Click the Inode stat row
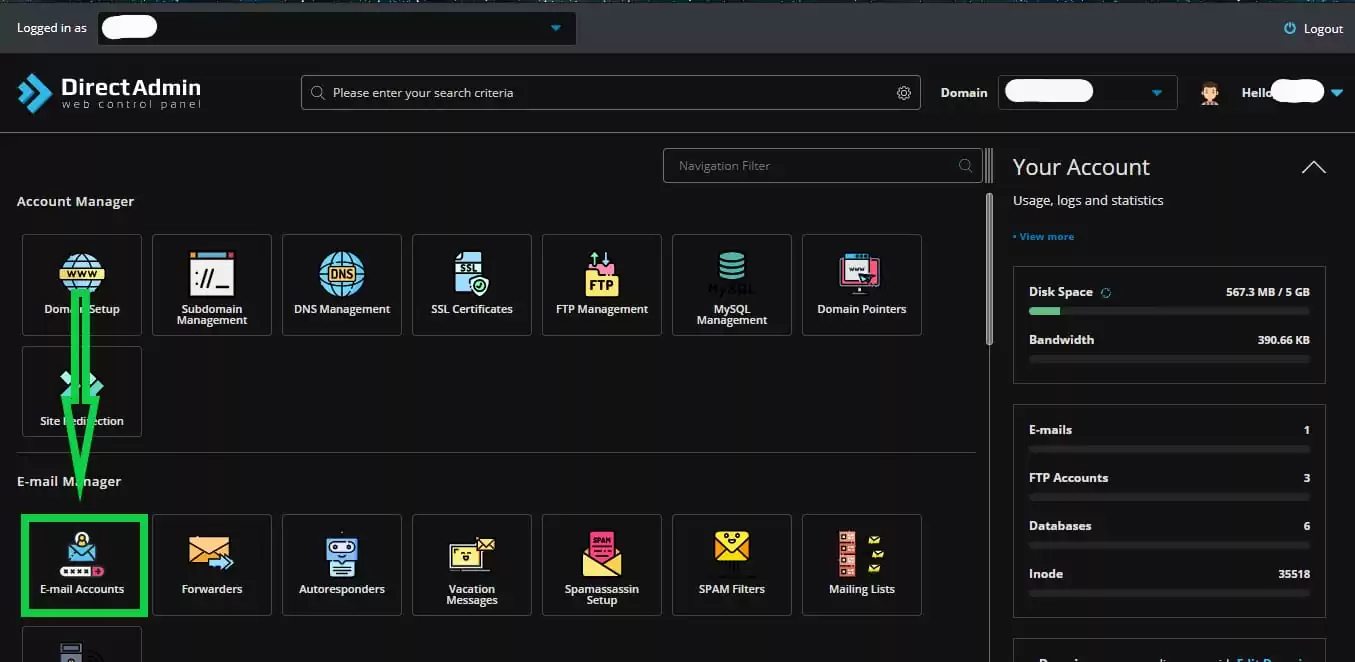This screenshot has width=1355, height=662. (1169, 579)
